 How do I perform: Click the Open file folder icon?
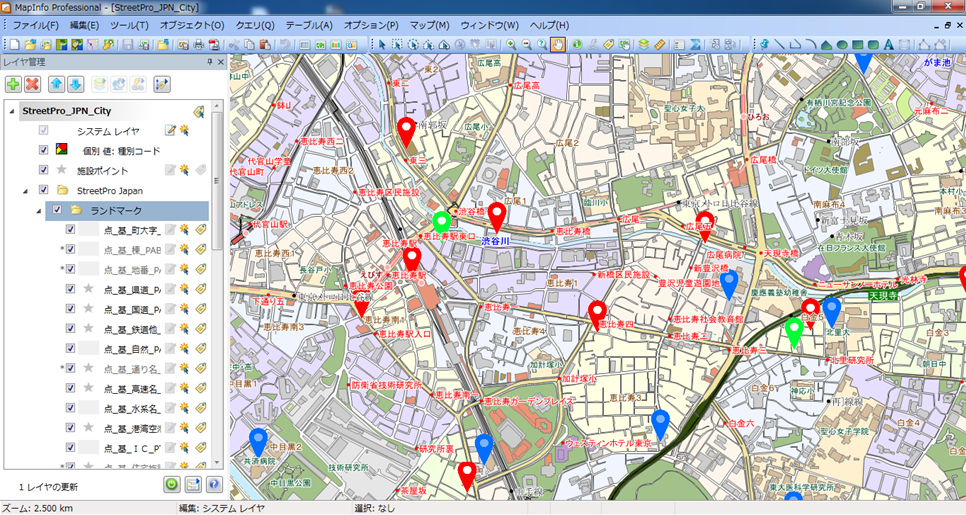click(30, 45)
